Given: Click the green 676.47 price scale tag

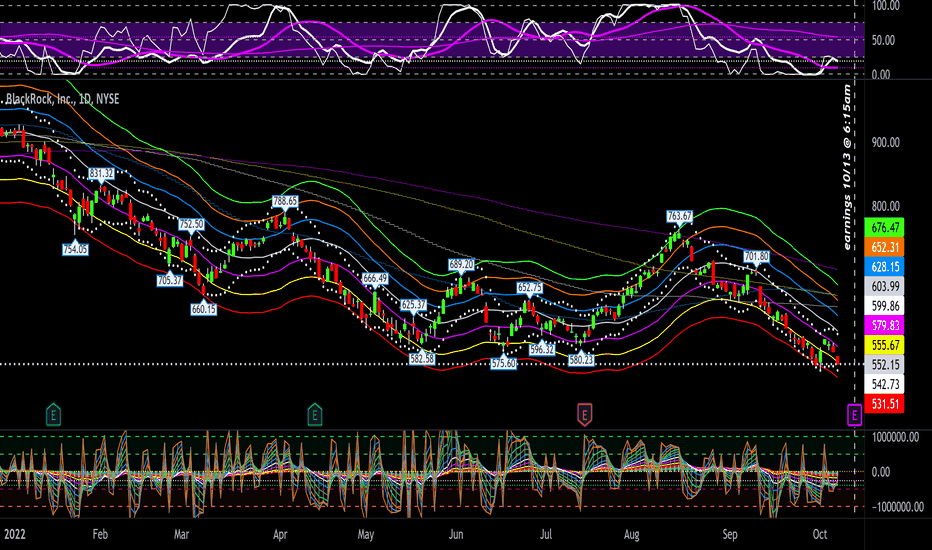Looking at the screenshot, I should click(884, 227).
